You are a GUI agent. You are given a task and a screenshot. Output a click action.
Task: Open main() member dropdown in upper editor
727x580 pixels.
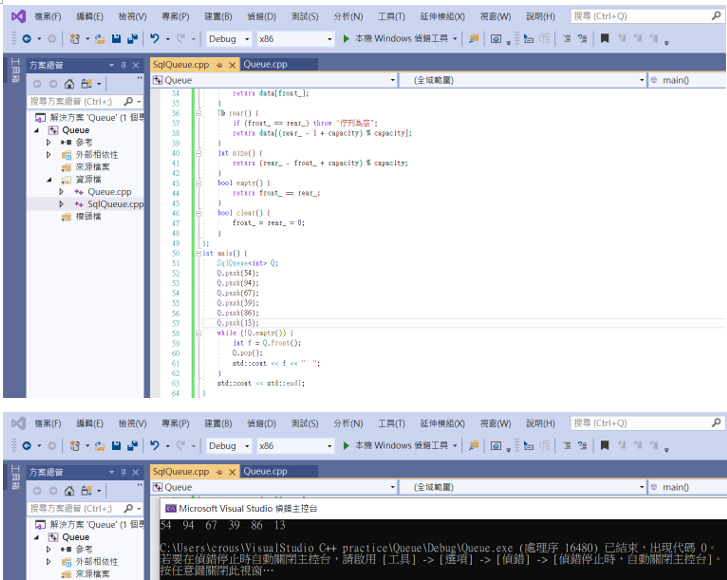click(x=688, y=80)
